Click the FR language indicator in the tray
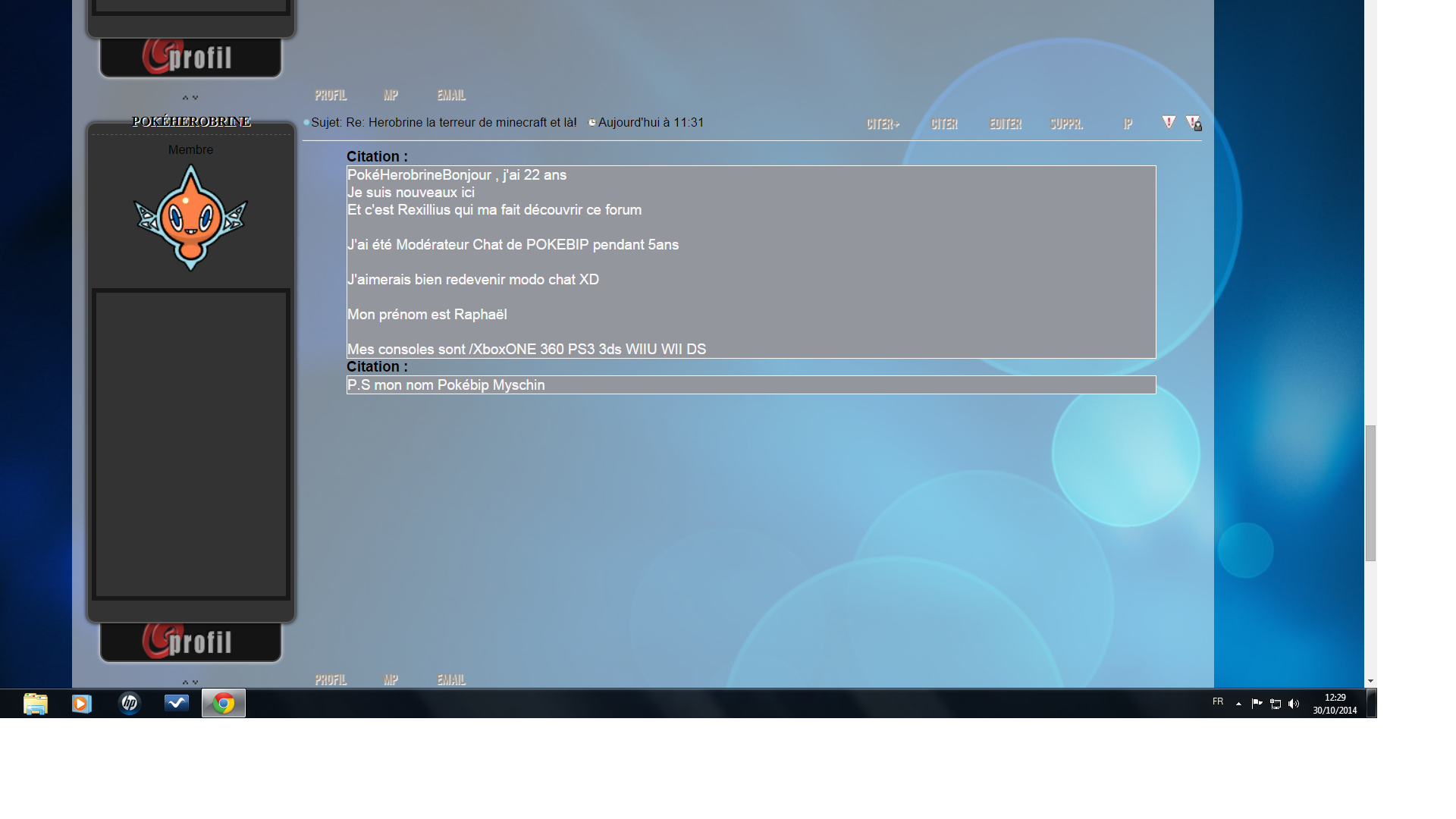Screen dimensions: 1456x819 (x=1218, y=701)
